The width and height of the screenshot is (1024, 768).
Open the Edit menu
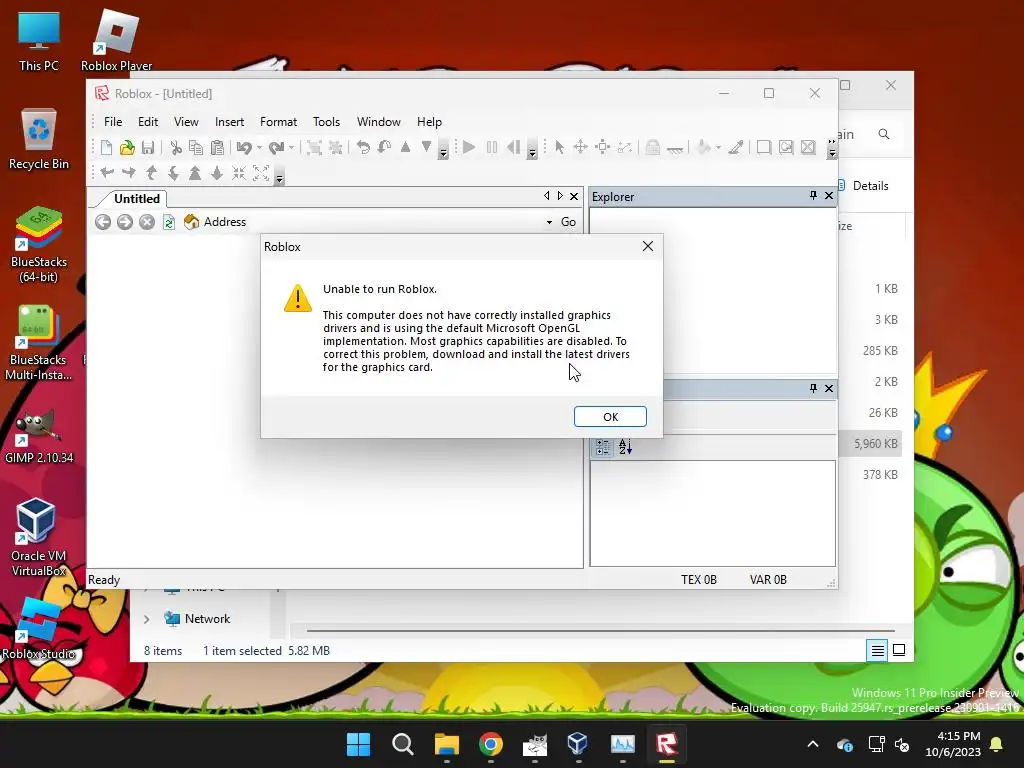point(148,121)
